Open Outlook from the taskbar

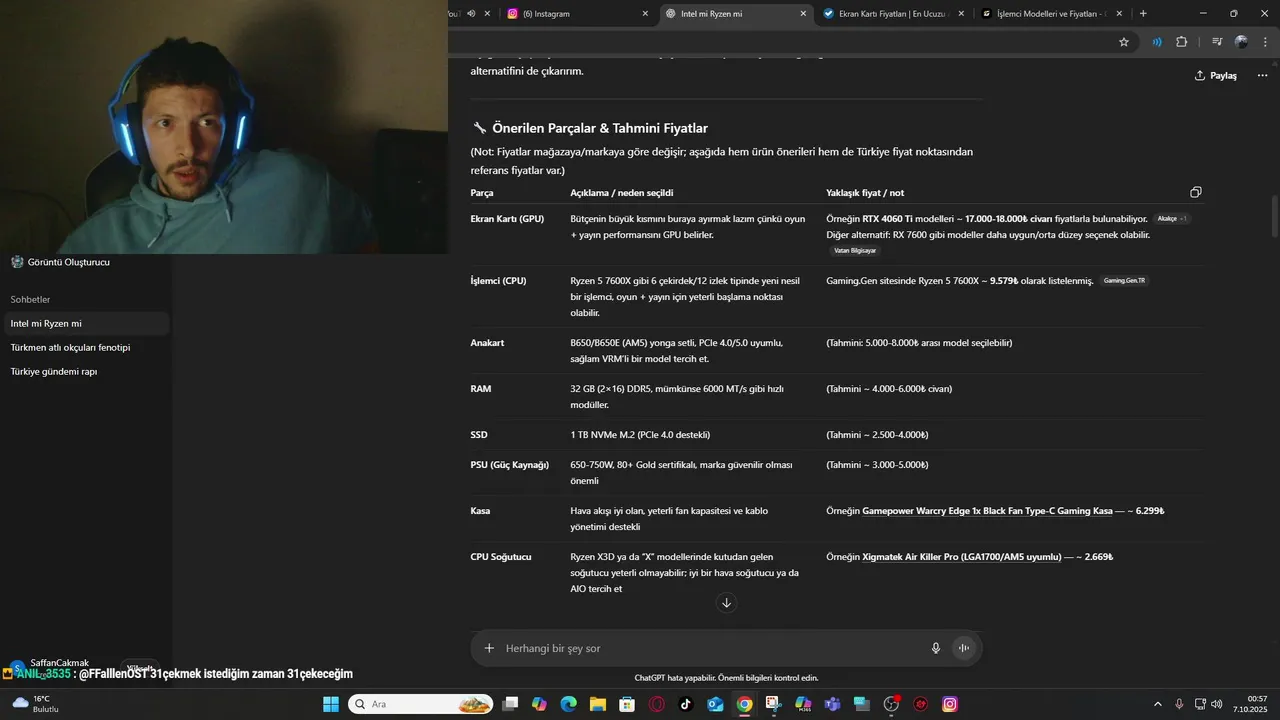pyautogui.click(x=715, y=704)
